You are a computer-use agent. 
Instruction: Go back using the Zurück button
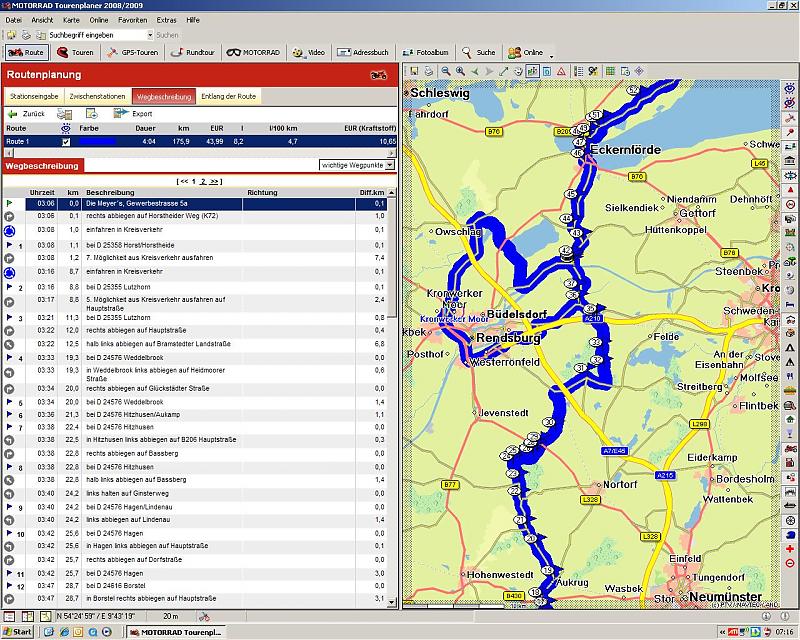click(x=28, y=114)
